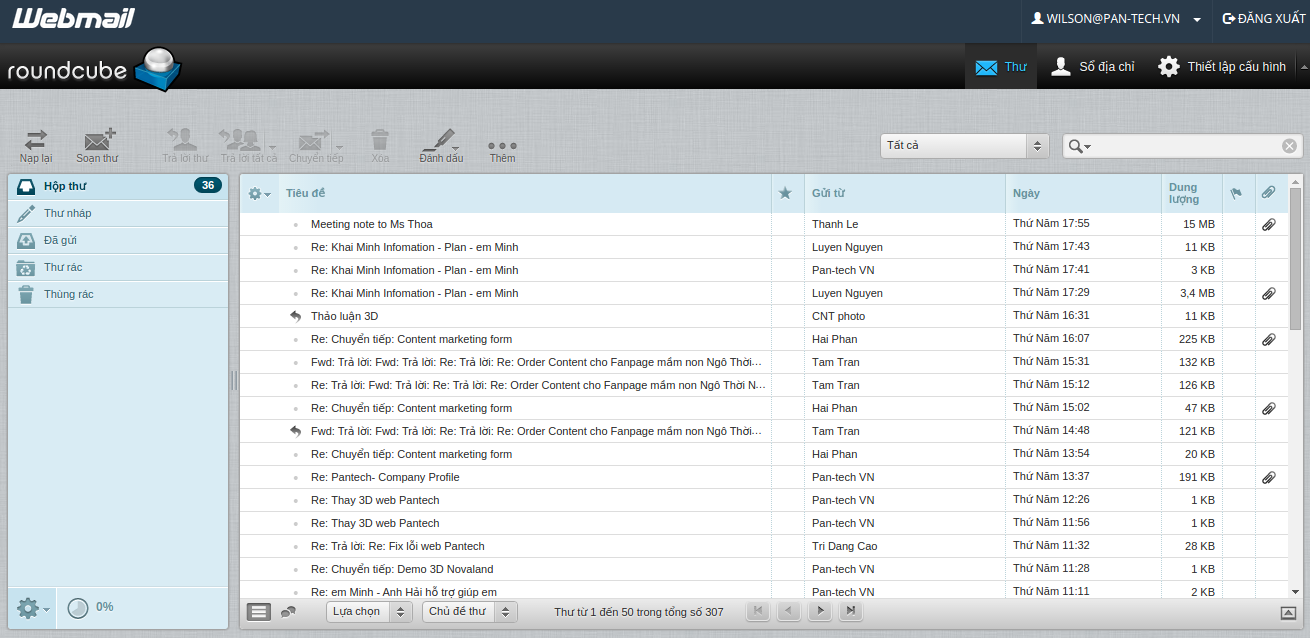Toggle the preview pane icon at bottom right

pos(1288,612)
